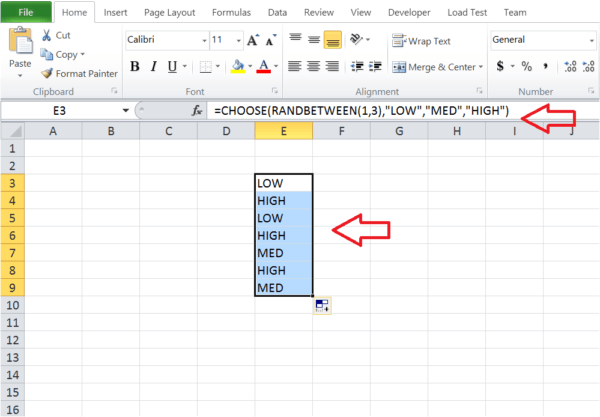Open the Insert Function fx button
The width and height of the screenshot is (600, 417).
click(x=197, y=111)
